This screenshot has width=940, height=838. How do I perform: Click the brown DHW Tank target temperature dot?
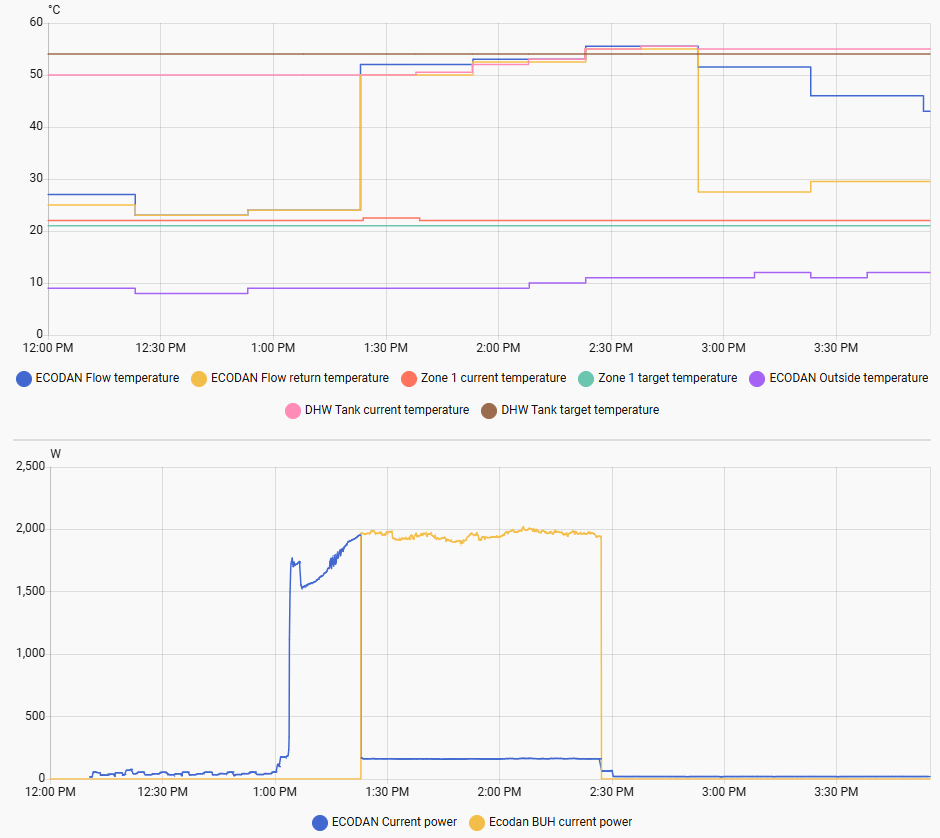point(489,410)
